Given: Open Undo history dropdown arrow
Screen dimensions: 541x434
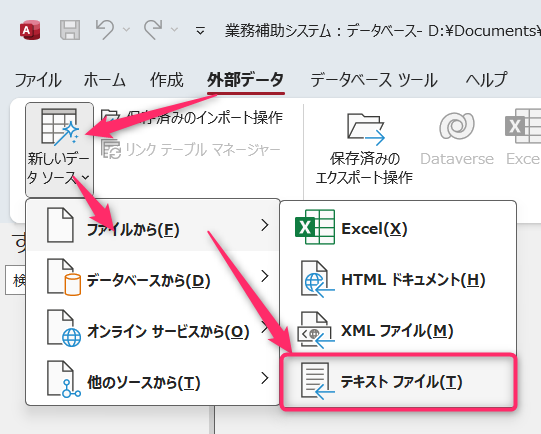Looking at the screenshot, I should pos(126,30).
